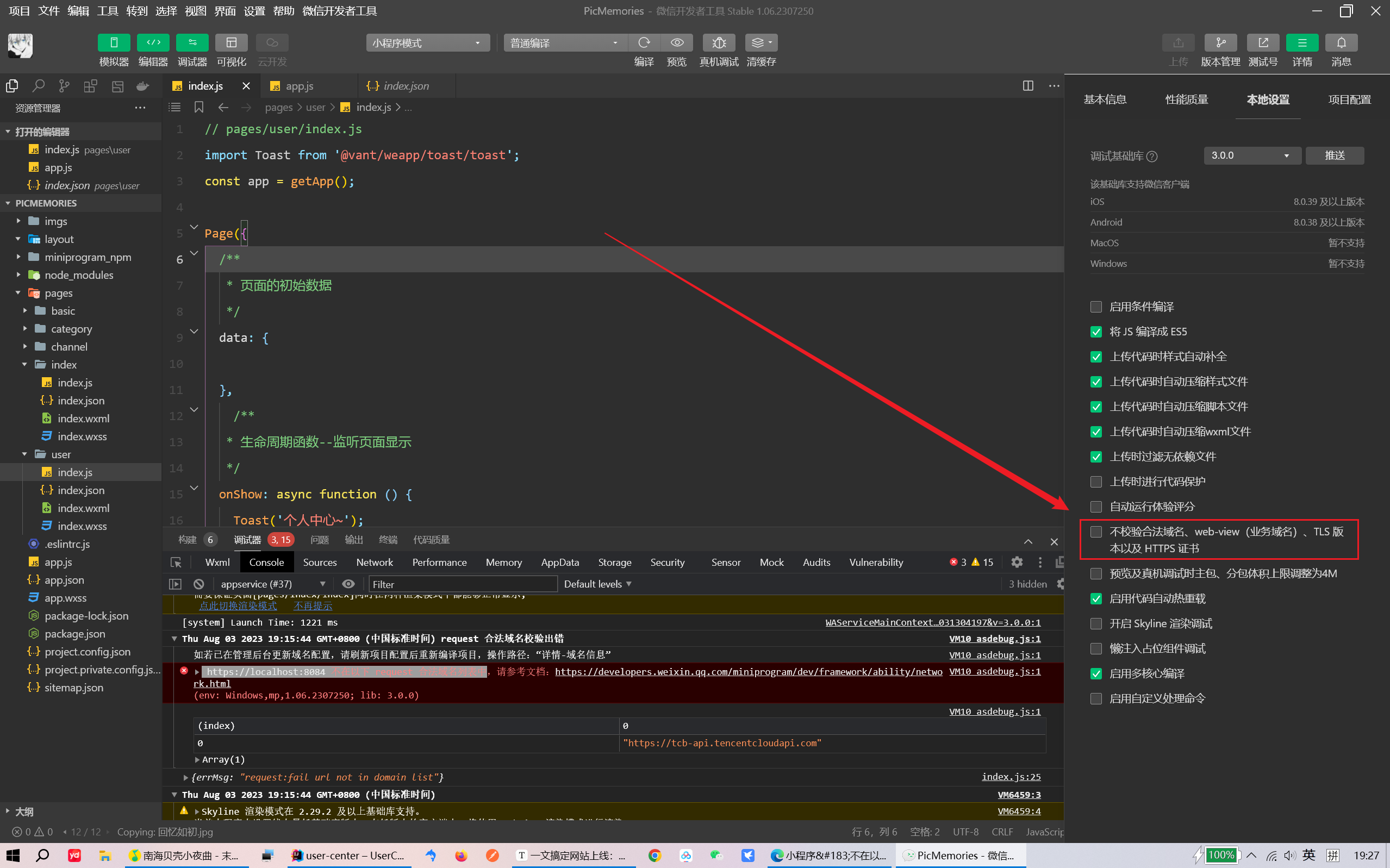
Task: Open WeChat from the taskbar
Action: coord(716,855)
